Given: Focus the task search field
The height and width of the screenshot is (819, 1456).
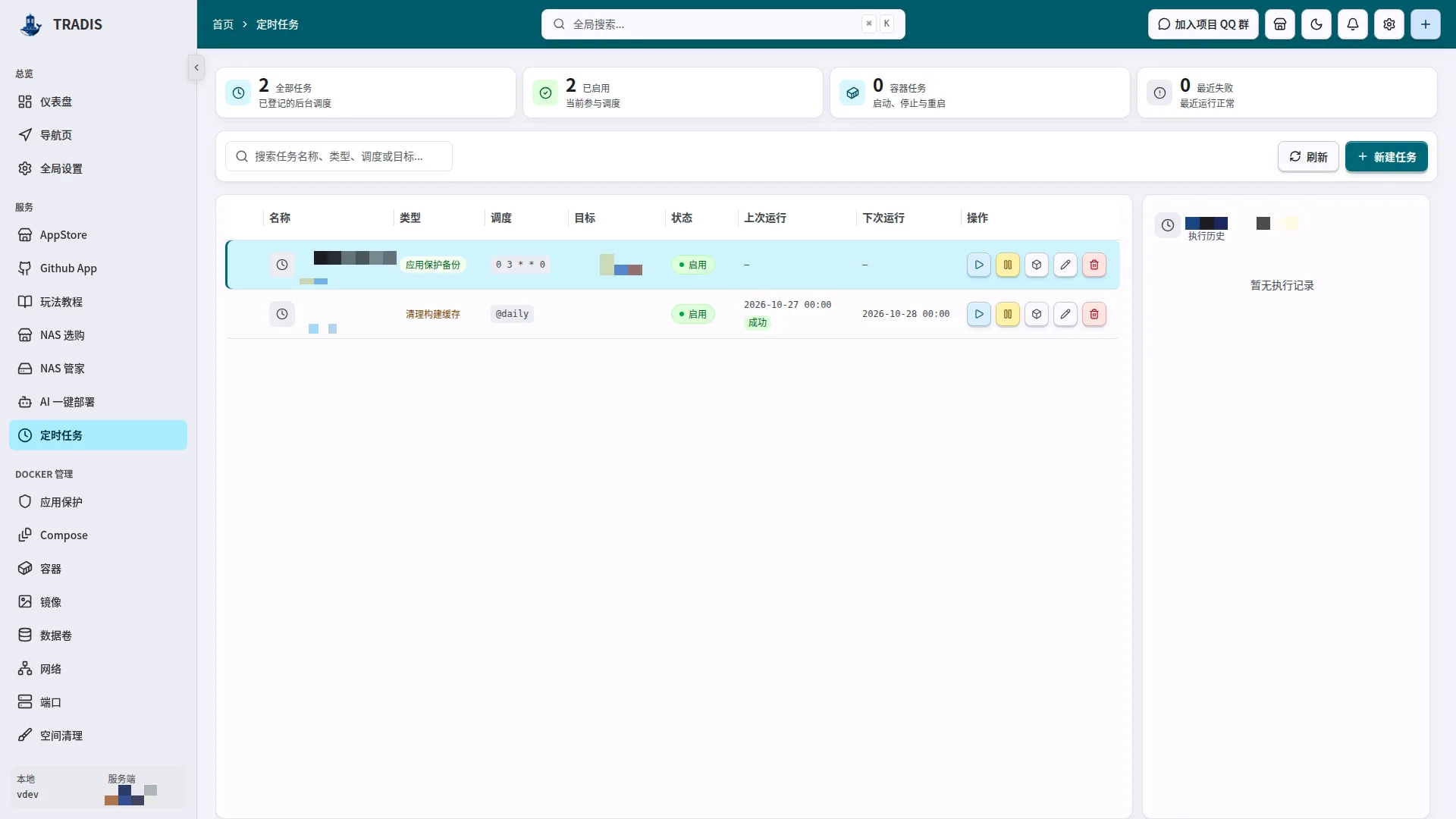Looking at the screenshot, I should [339, 156].
